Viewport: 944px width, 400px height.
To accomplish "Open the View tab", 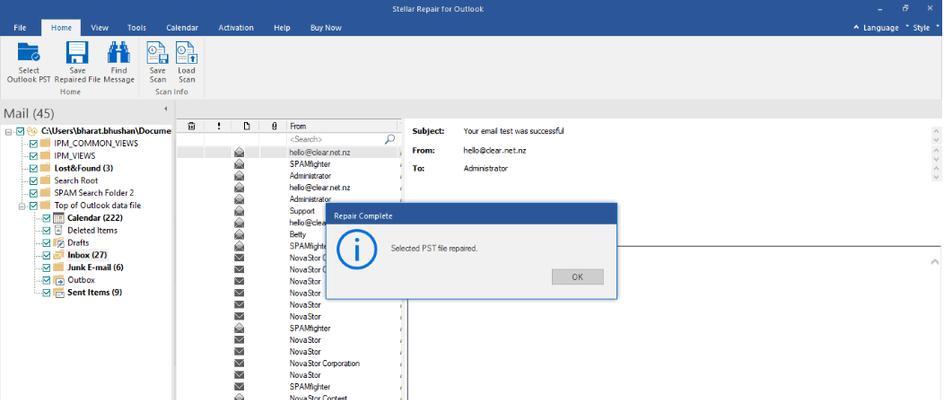I will (x=99, y=28).
